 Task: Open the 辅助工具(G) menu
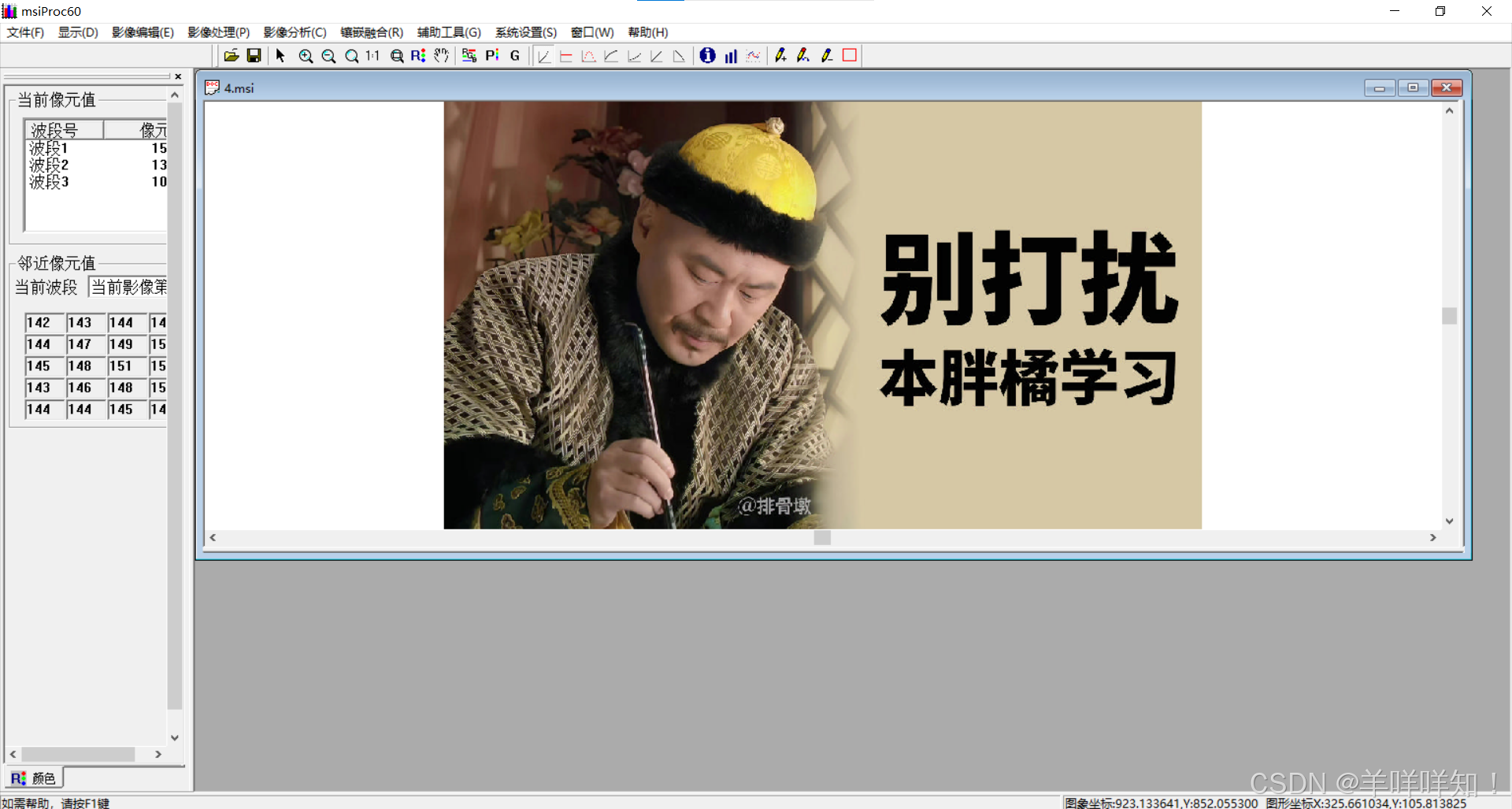coord(449,32)
